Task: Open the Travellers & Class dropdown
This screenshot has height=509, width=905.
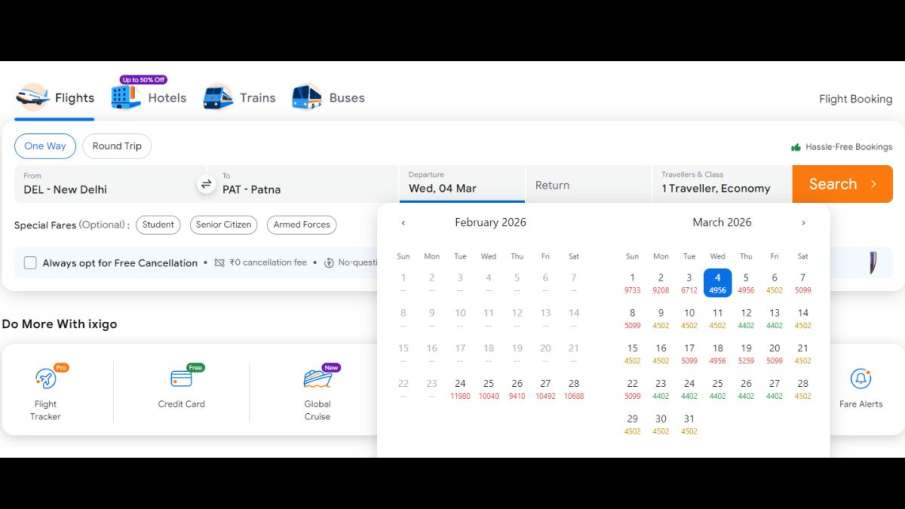Action: coord(720,184)
